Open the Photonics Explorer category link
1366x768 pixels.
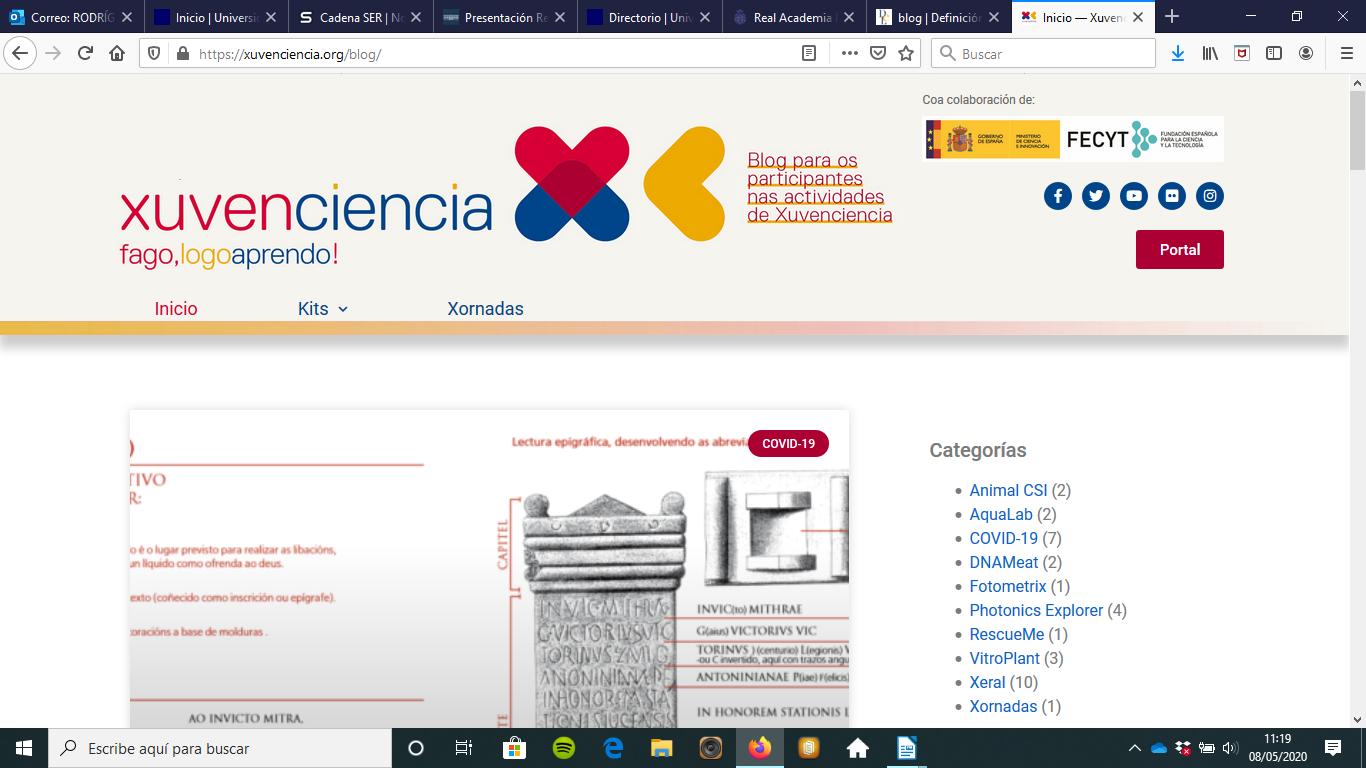click(x=1036, y=610)
